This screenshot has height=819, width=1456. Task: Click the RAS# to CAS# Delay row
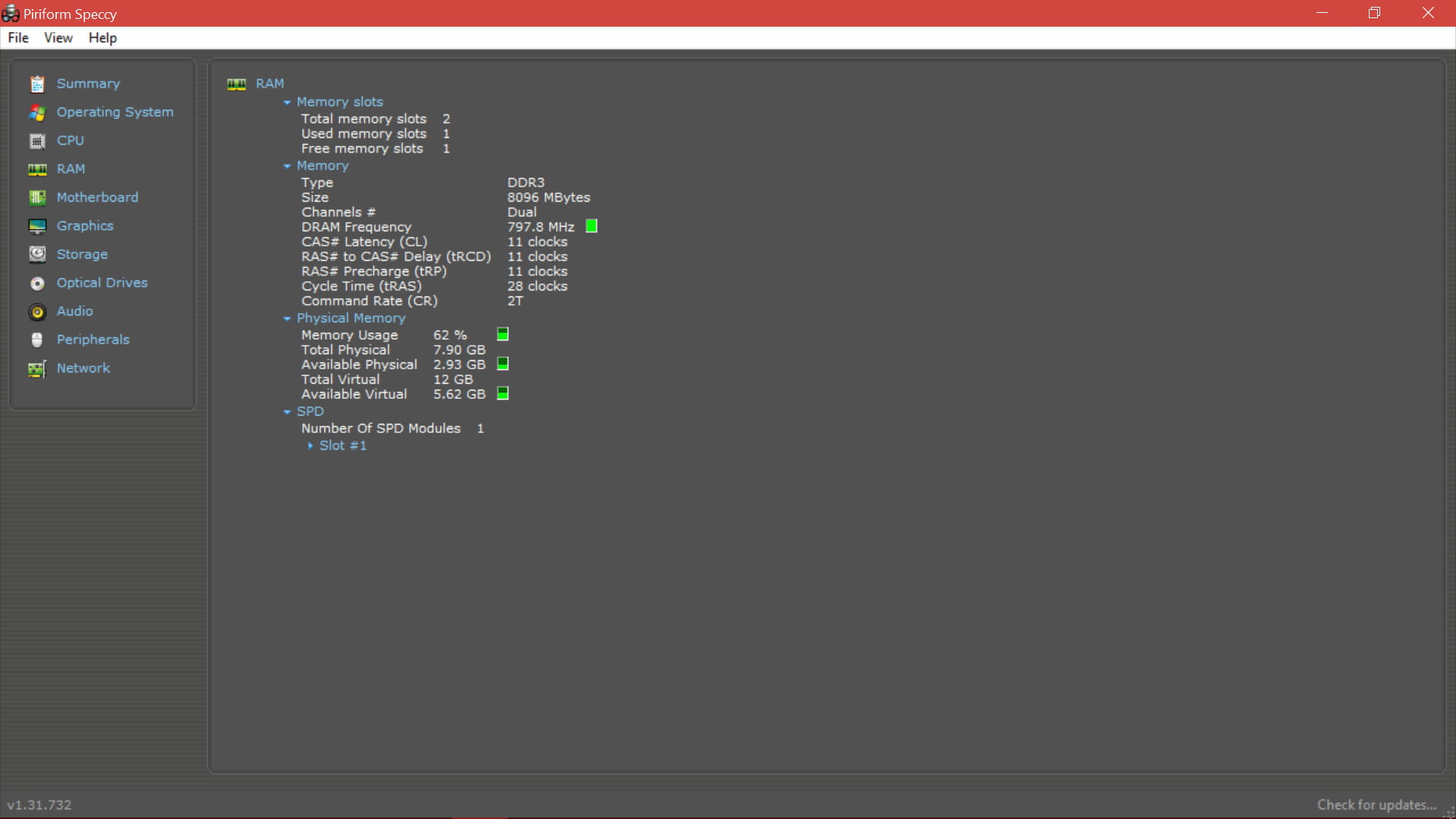coord(435,256)
